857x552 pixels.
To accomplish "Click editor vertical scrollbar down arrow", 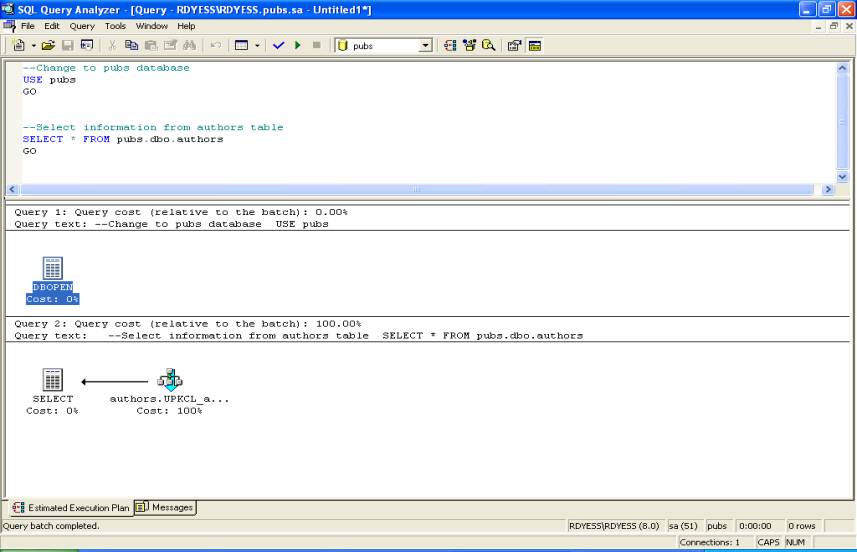I will pos(842,177).
